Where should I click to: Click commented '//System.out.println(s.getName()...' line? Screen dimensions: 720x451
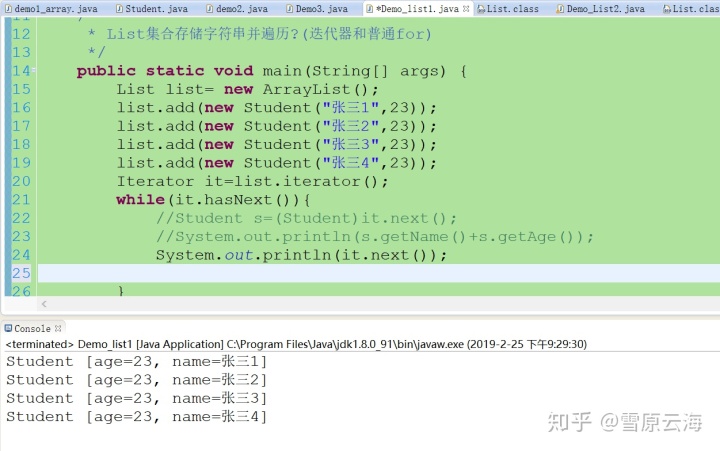click(x=374, y=237)
